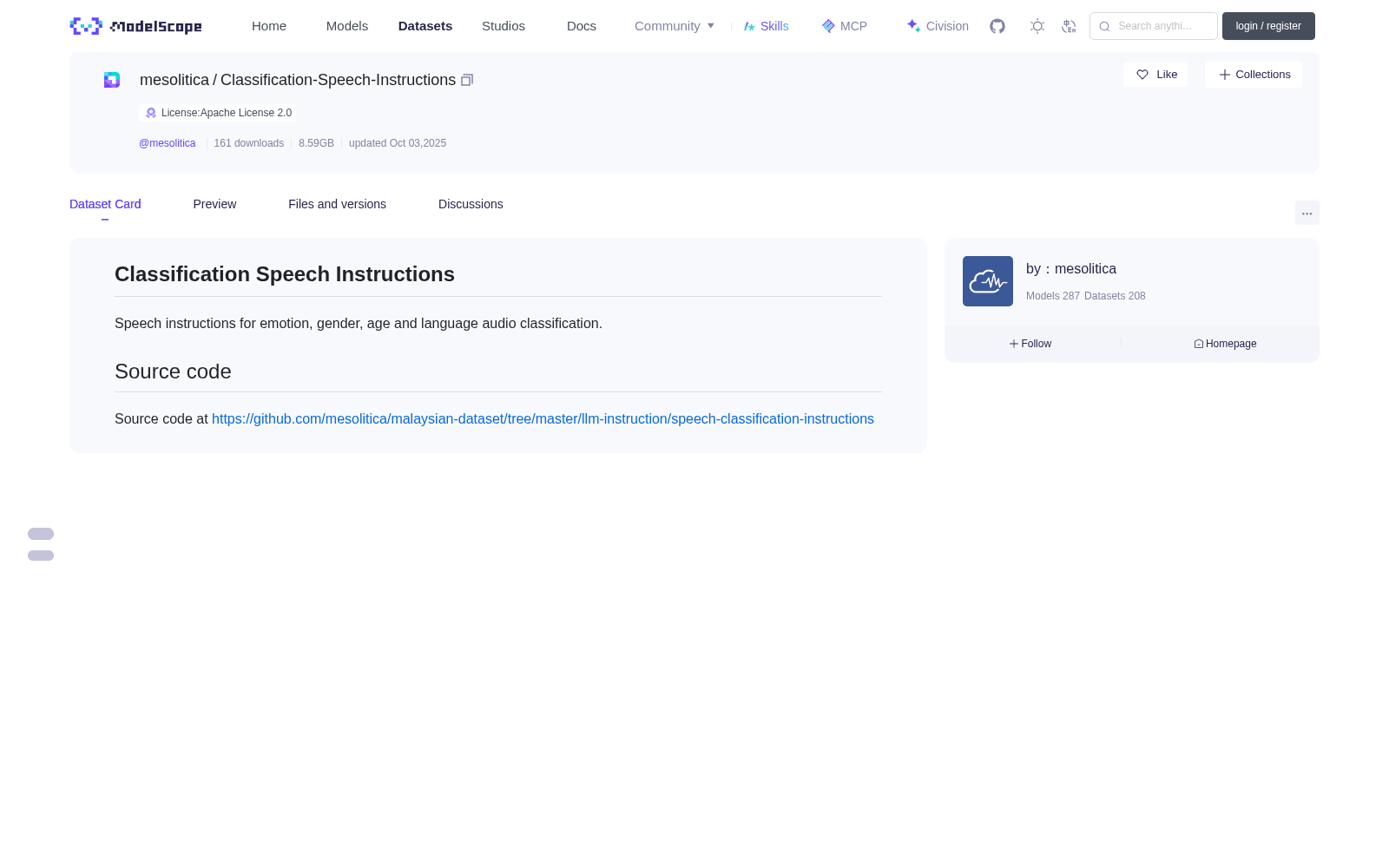Switch to Files and versions tab
Viewport: 1389px width, 868px height.
point(337,204)
